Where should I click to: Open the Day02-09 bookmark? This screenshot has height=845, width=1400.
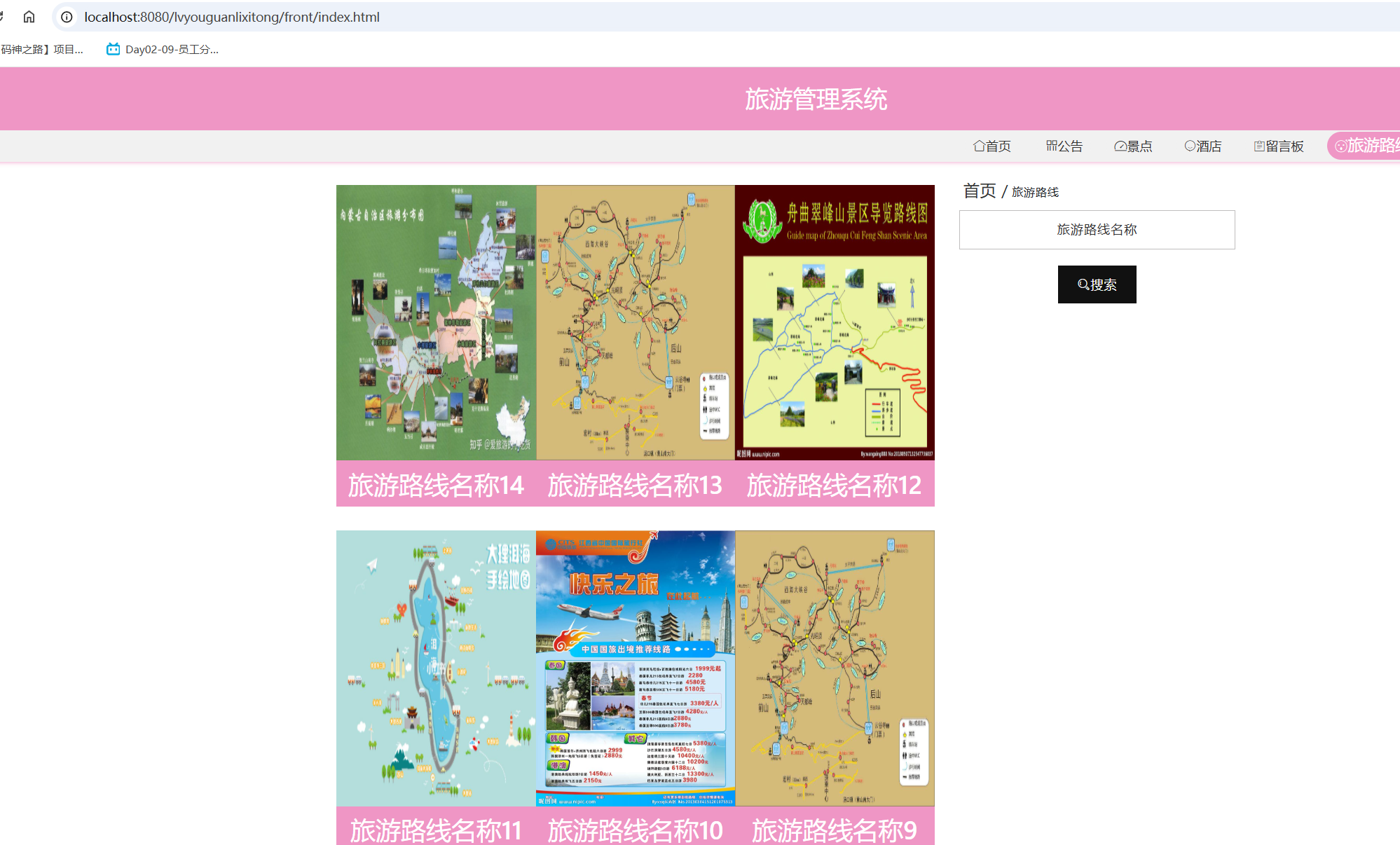click(x=163, y=49)
